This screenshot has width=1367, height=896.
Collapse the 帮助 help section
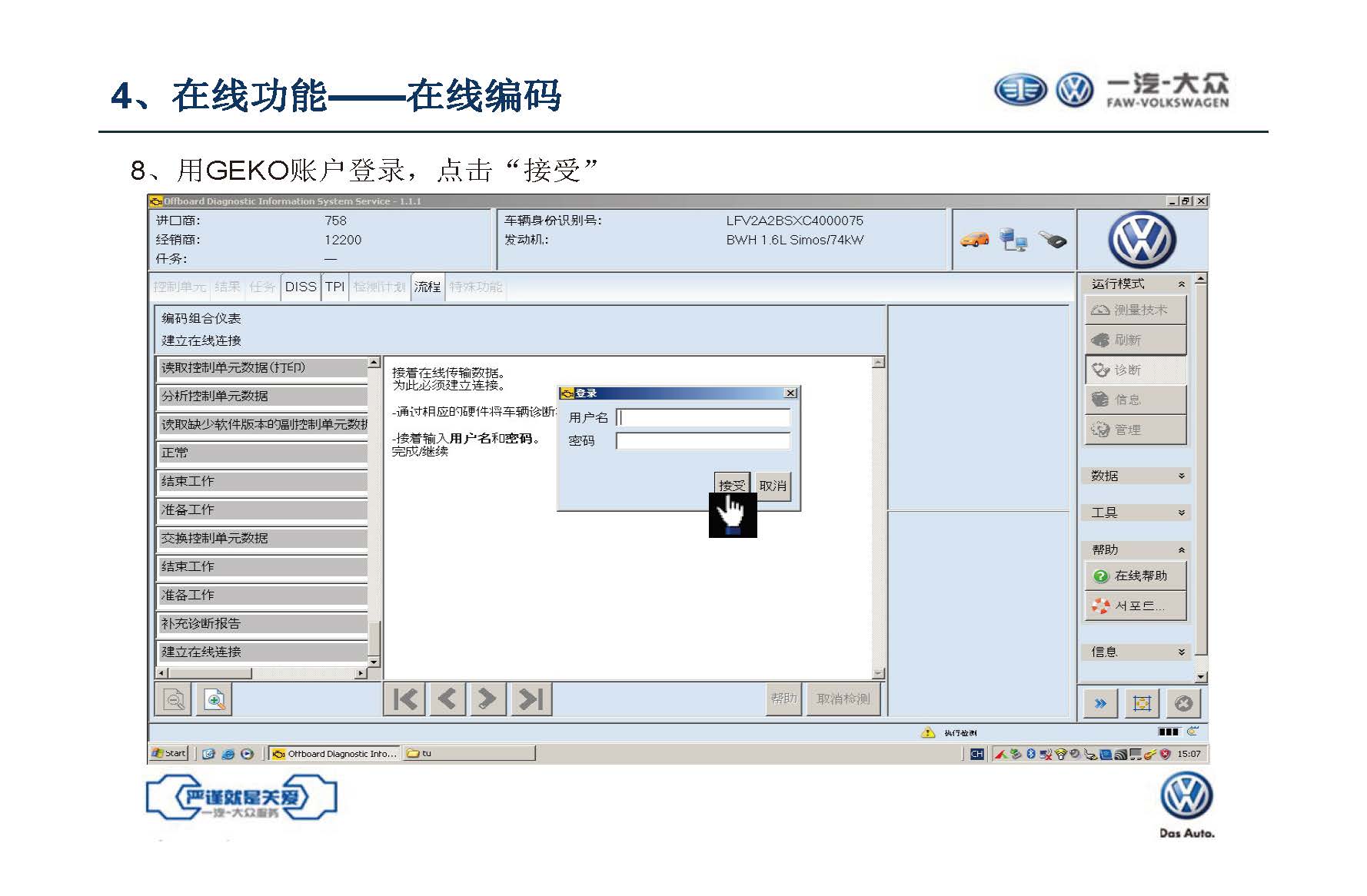click(1182, 550)
